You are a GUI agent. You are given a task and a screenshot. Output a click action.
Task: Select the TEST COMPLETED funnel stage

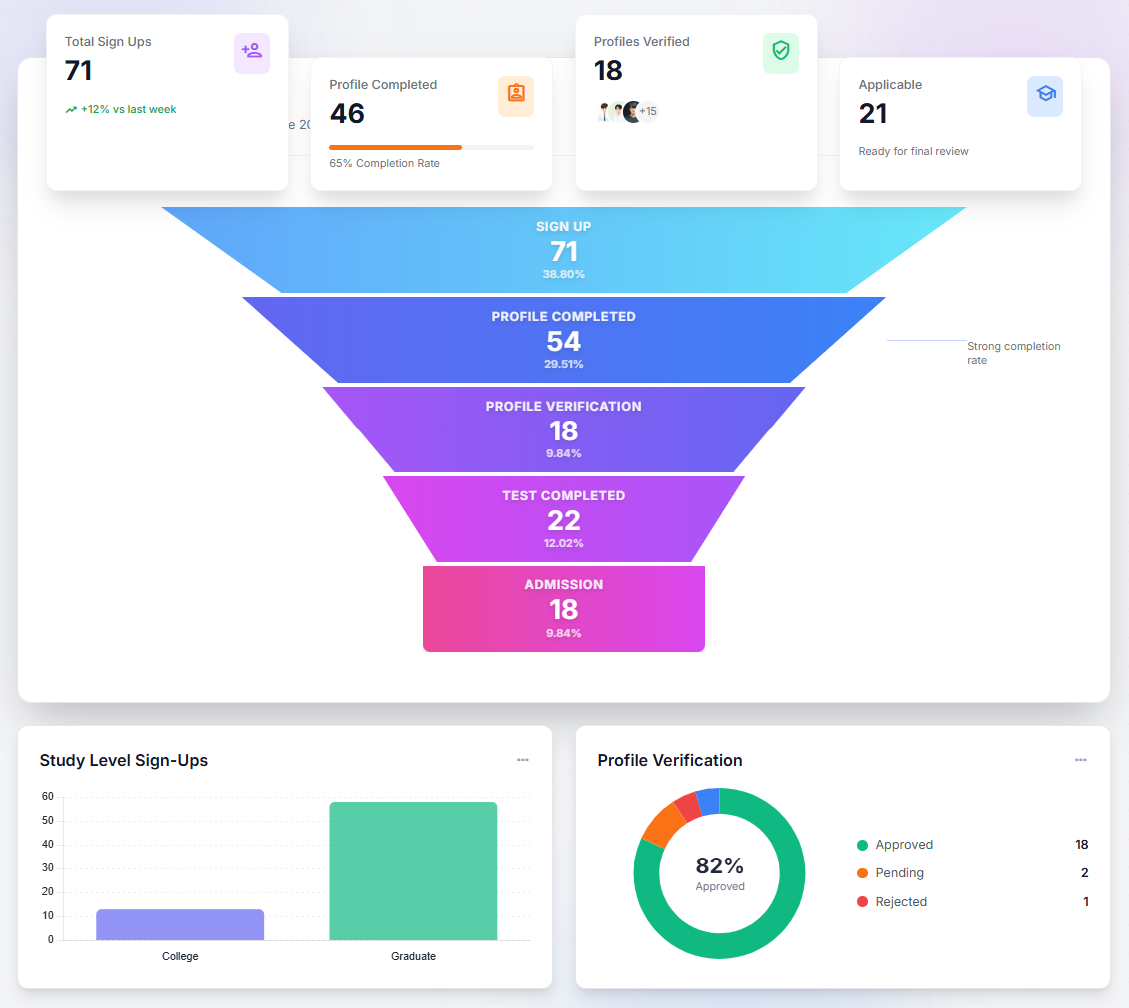[563, 519]
